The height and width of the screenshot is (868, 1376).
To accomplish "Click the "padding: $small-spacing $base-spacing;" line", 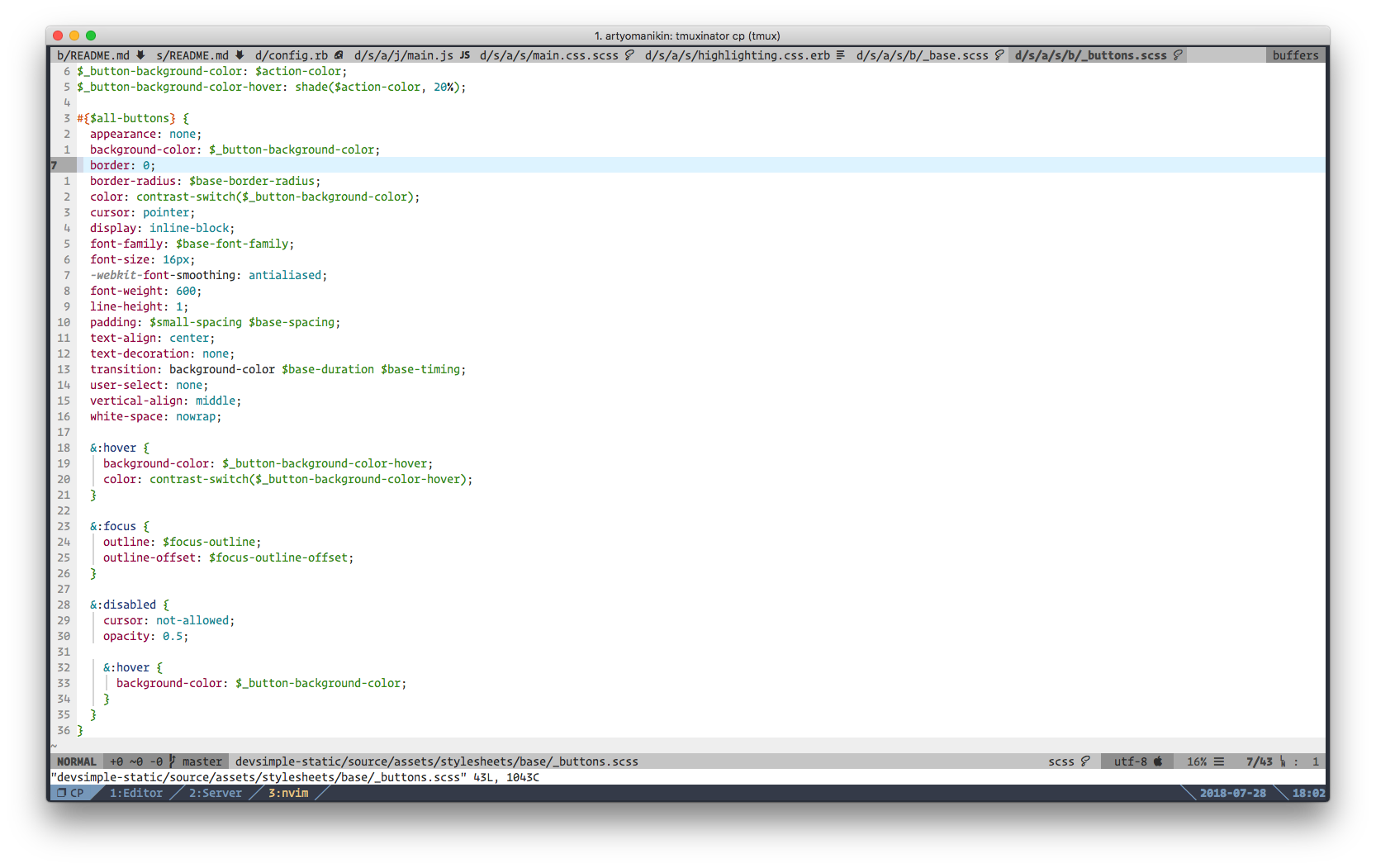I will point(215,322).
